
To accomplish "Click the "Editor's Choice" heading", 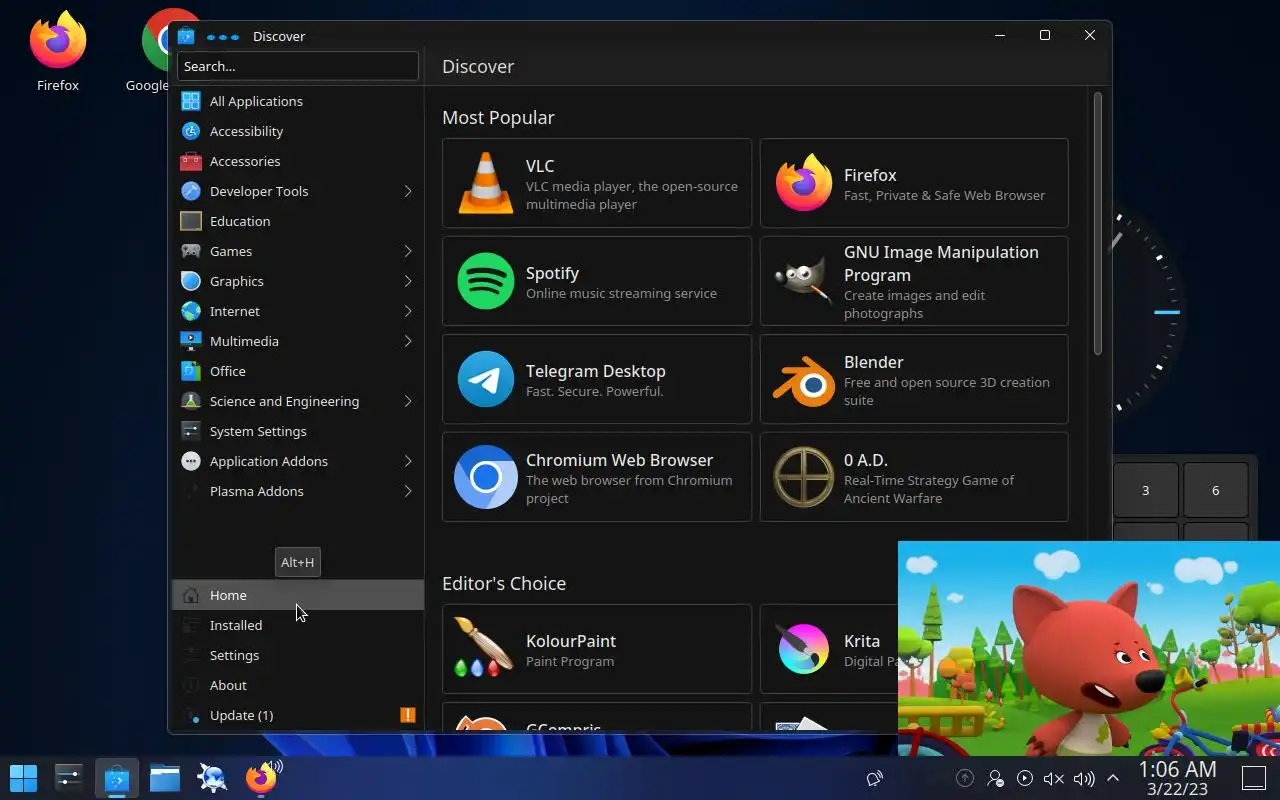I will click(x=504, y=583).
